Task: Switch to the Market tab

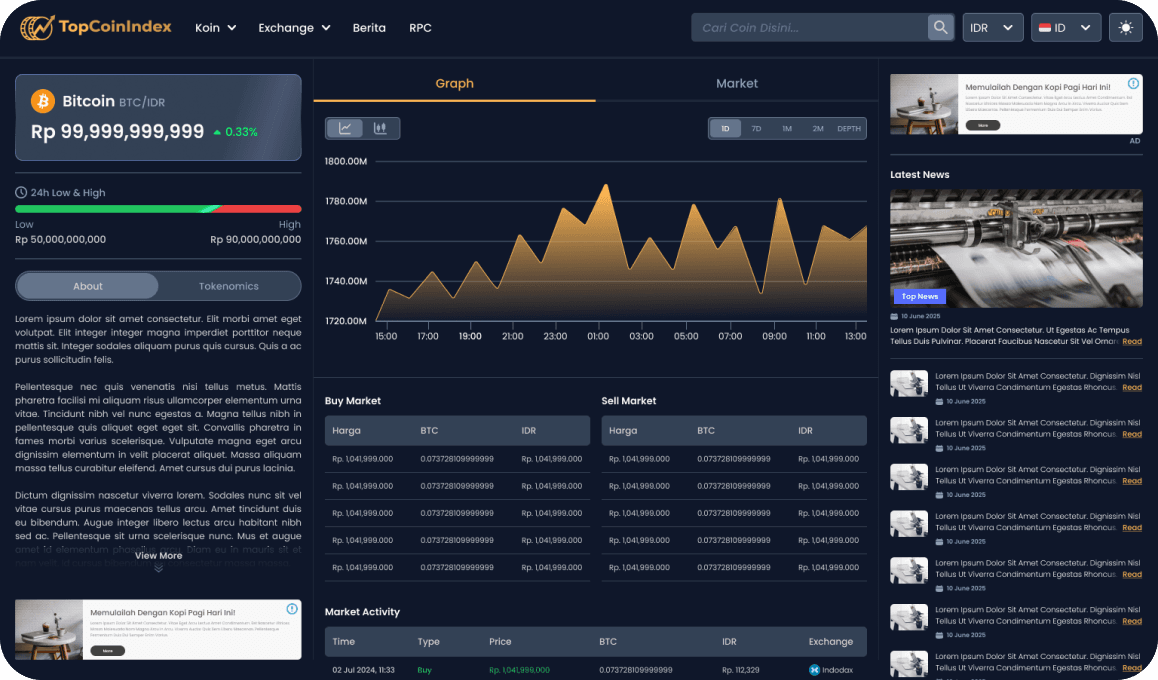Action: tap(737, 84)
